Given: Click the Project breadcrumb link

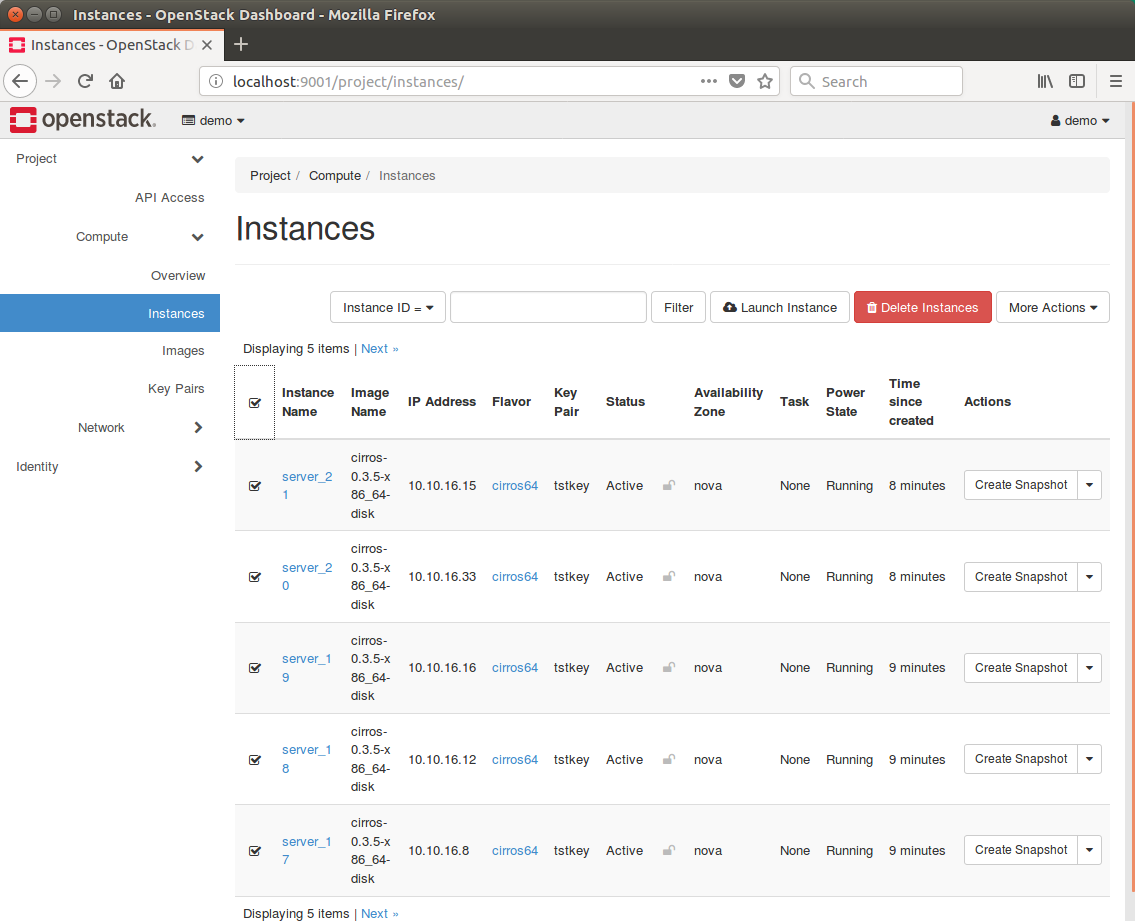Looking at the screenshot, I should pos(270,176).
